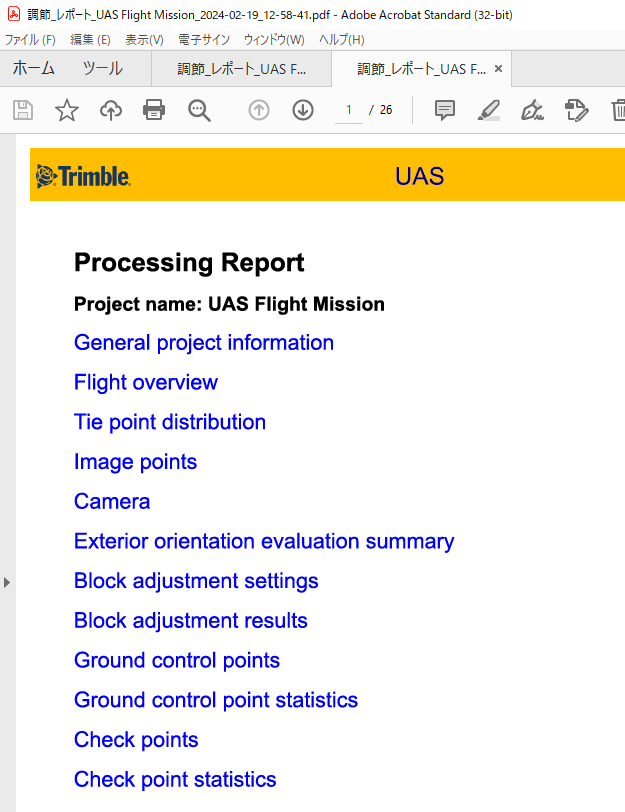Expand the left navigation pane arrow
The height and width of the screenshot is (812, 625).
coord(7,582)
